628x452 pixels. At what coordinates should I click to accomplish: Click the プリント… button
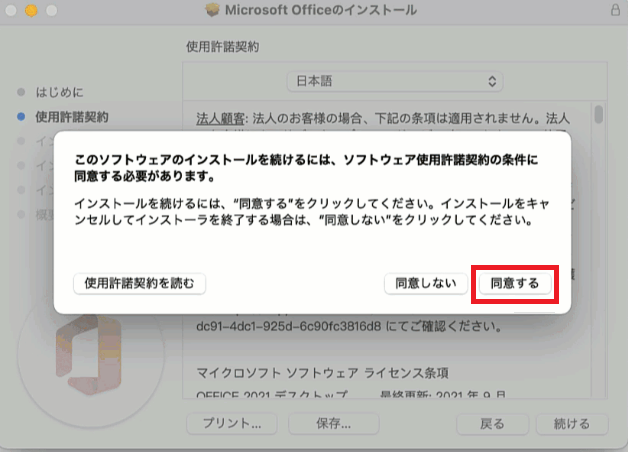coord(232,424)
